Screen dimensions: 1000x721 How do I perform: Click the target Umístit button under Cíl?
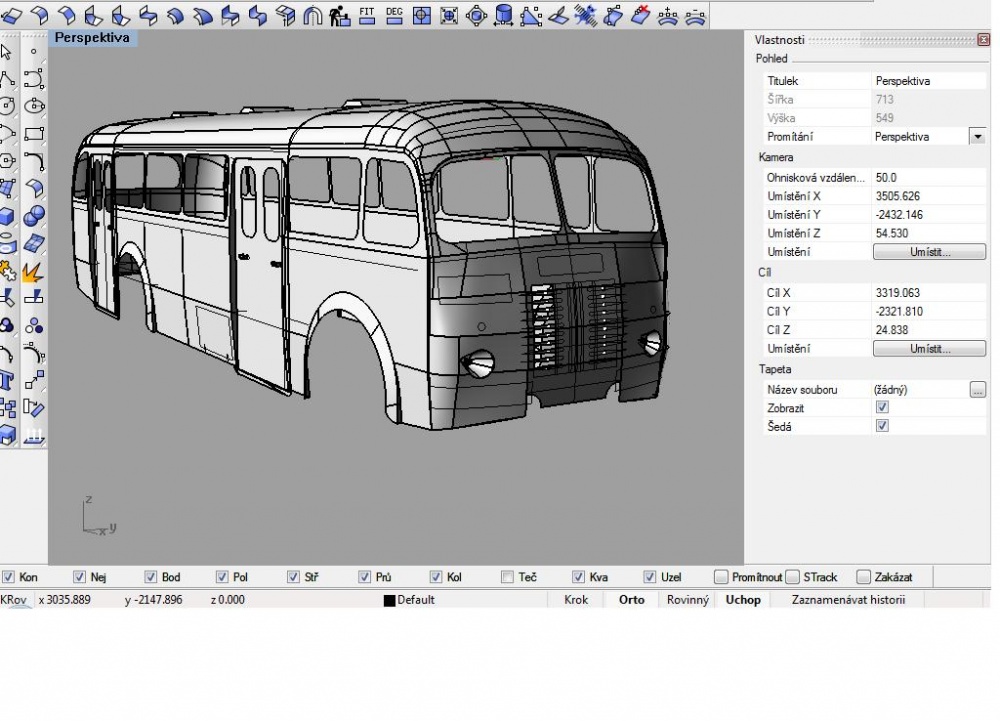(x=929, y=349)
